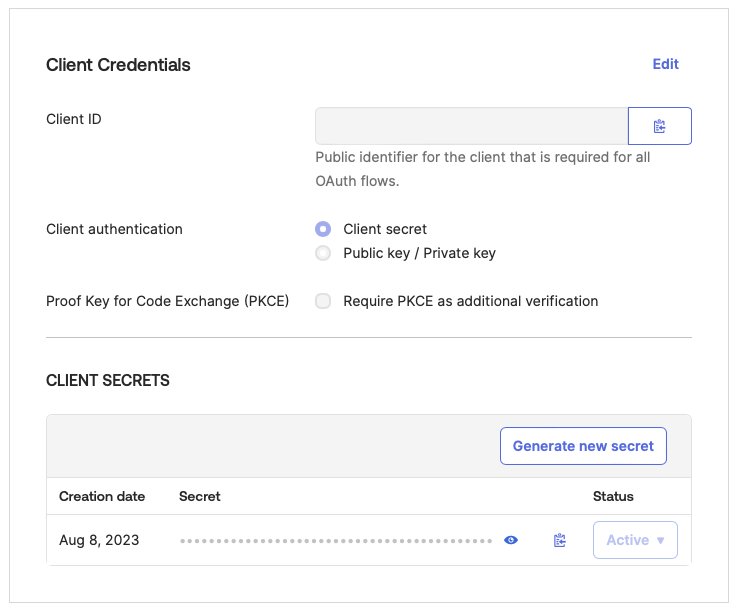Click the CLIENT SECRETS section heading
The width and height of the screenshot is (747, 613).
tap(108, 380)
